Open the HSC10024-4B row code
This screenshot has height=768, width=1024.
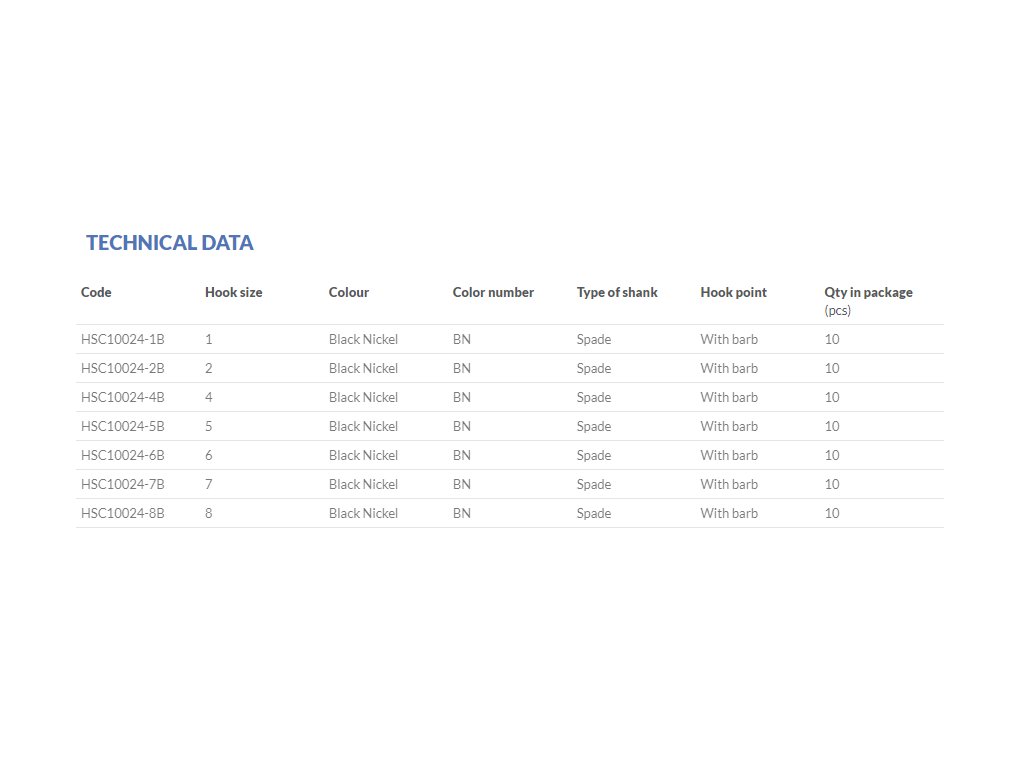[x=122, y=397]
